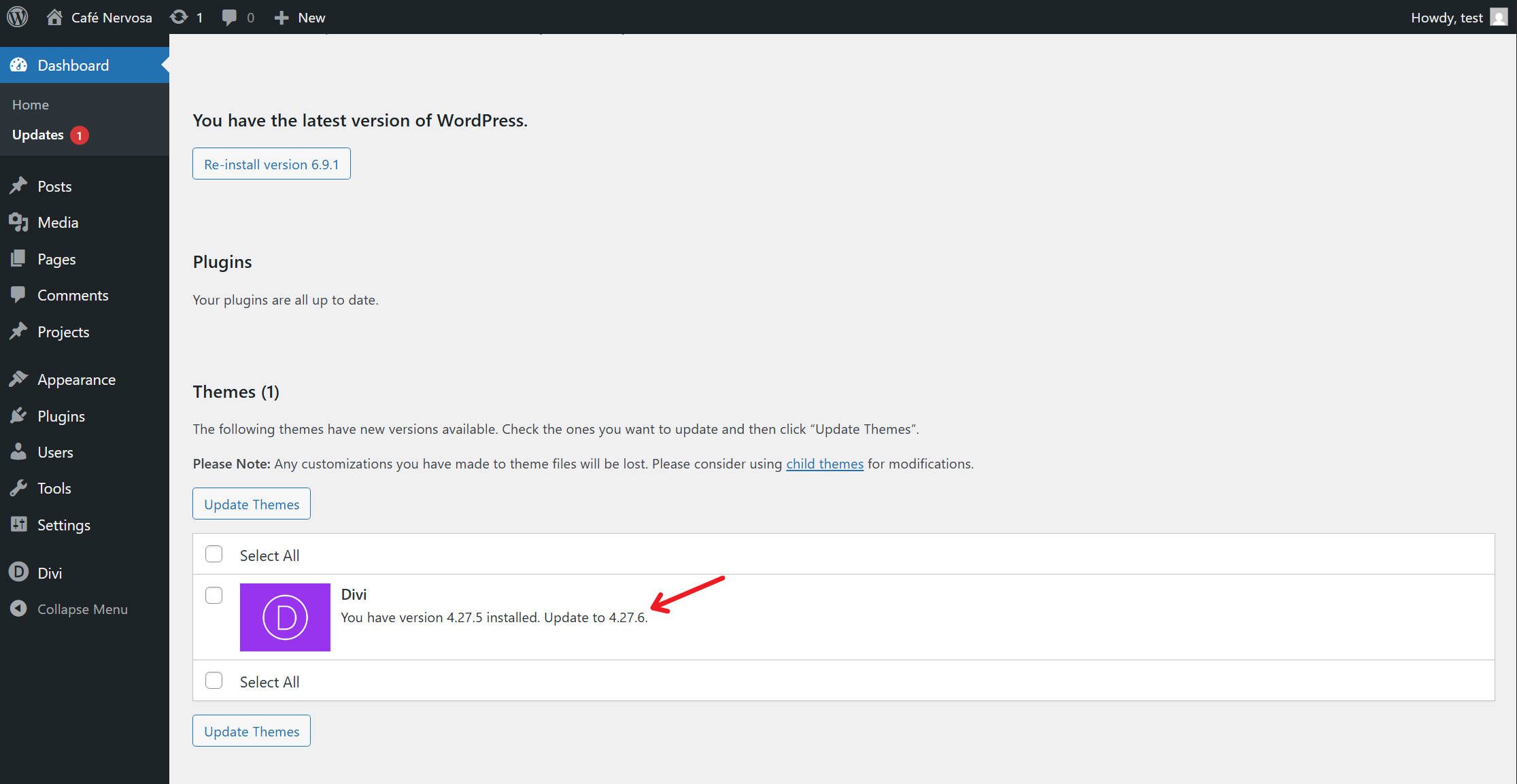This screenshot has height=784, width=1517.
Task: Check the top Select All checkbox
Action: (214, 554)
